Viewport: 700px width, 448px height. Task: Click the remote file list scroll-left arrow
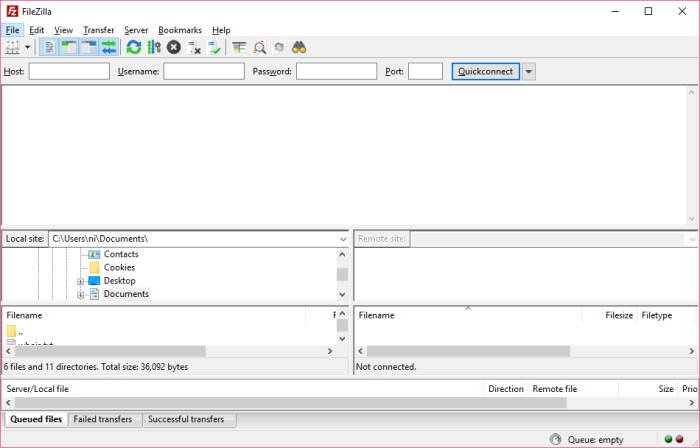361,351
